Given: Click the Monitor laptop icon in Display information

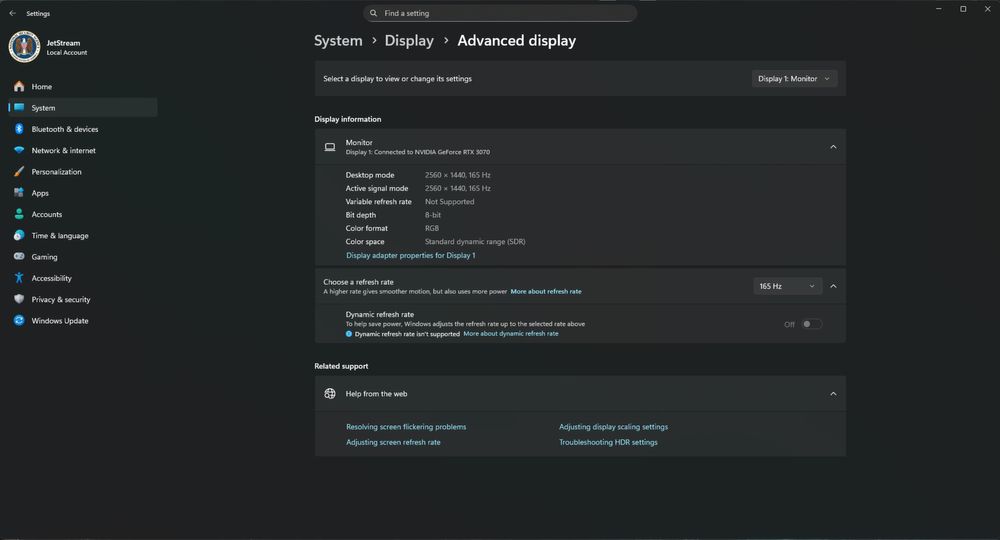Looking at the screenshot, I should (x=330, y=147).
